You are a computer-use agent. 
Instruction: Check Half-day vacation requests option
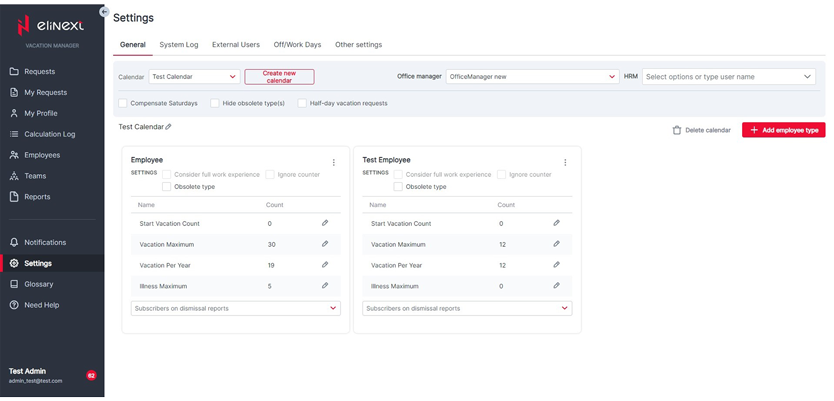[302, 103]
